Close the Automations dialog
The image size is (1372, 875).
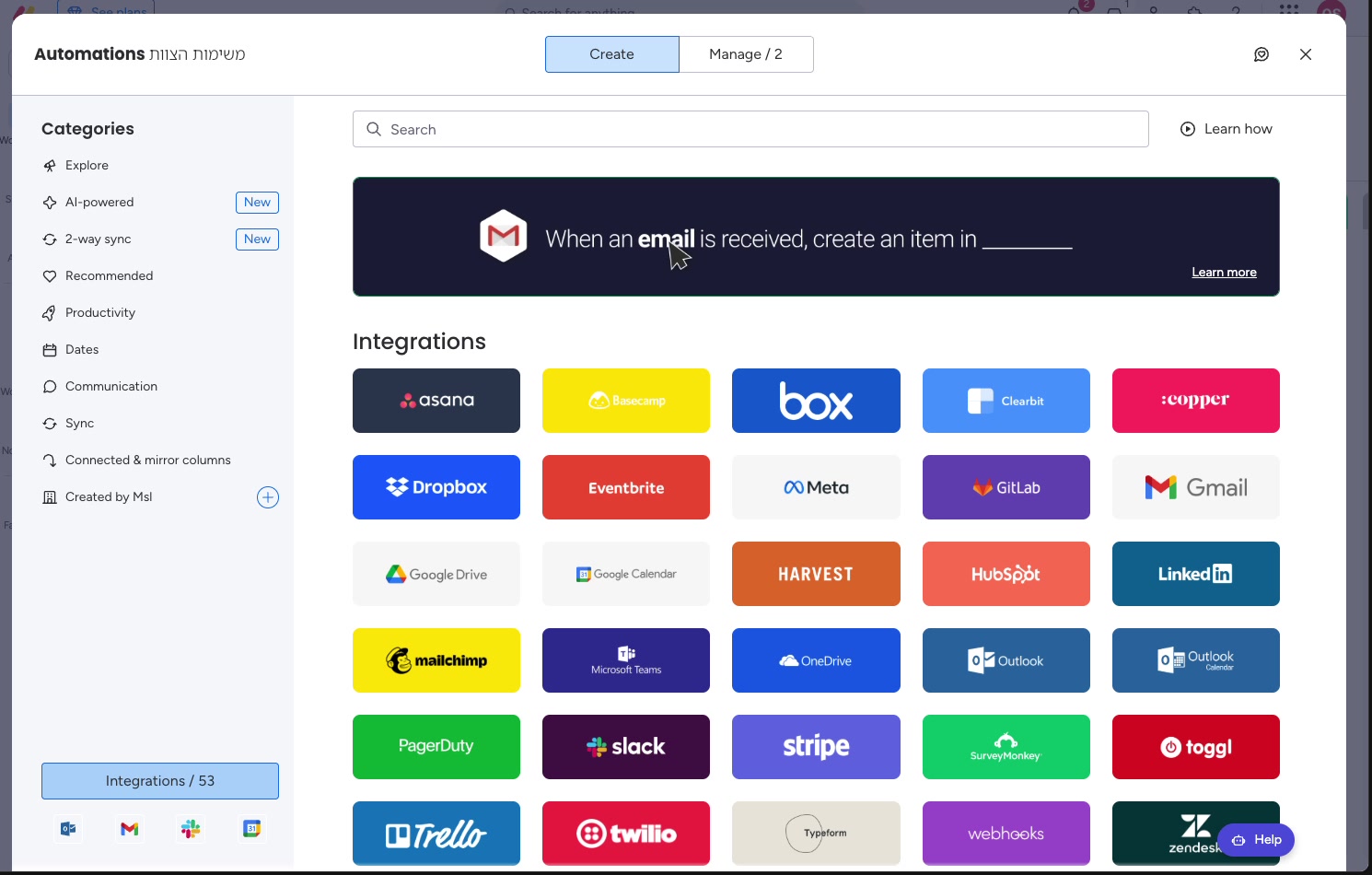[x=1306, y=54]
